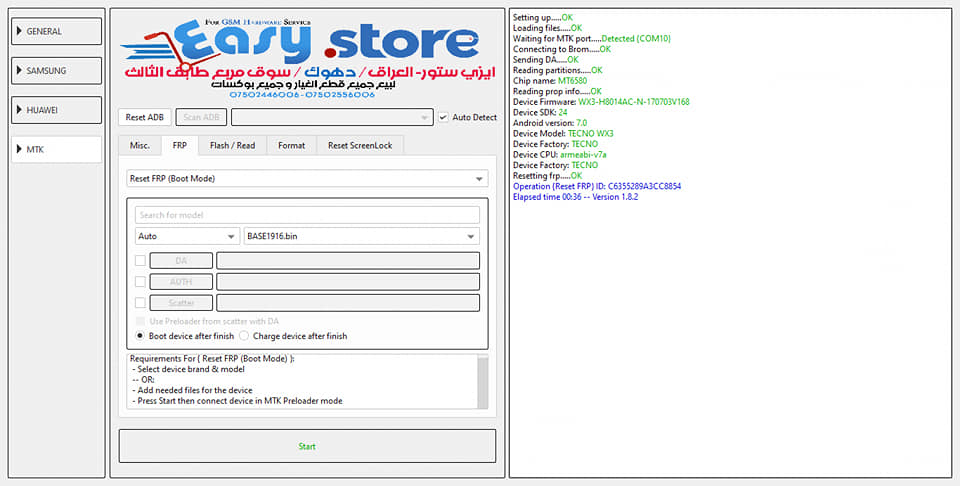
Task: Click the log line 'Chip name: MT6580'
Action: (550, 81)
